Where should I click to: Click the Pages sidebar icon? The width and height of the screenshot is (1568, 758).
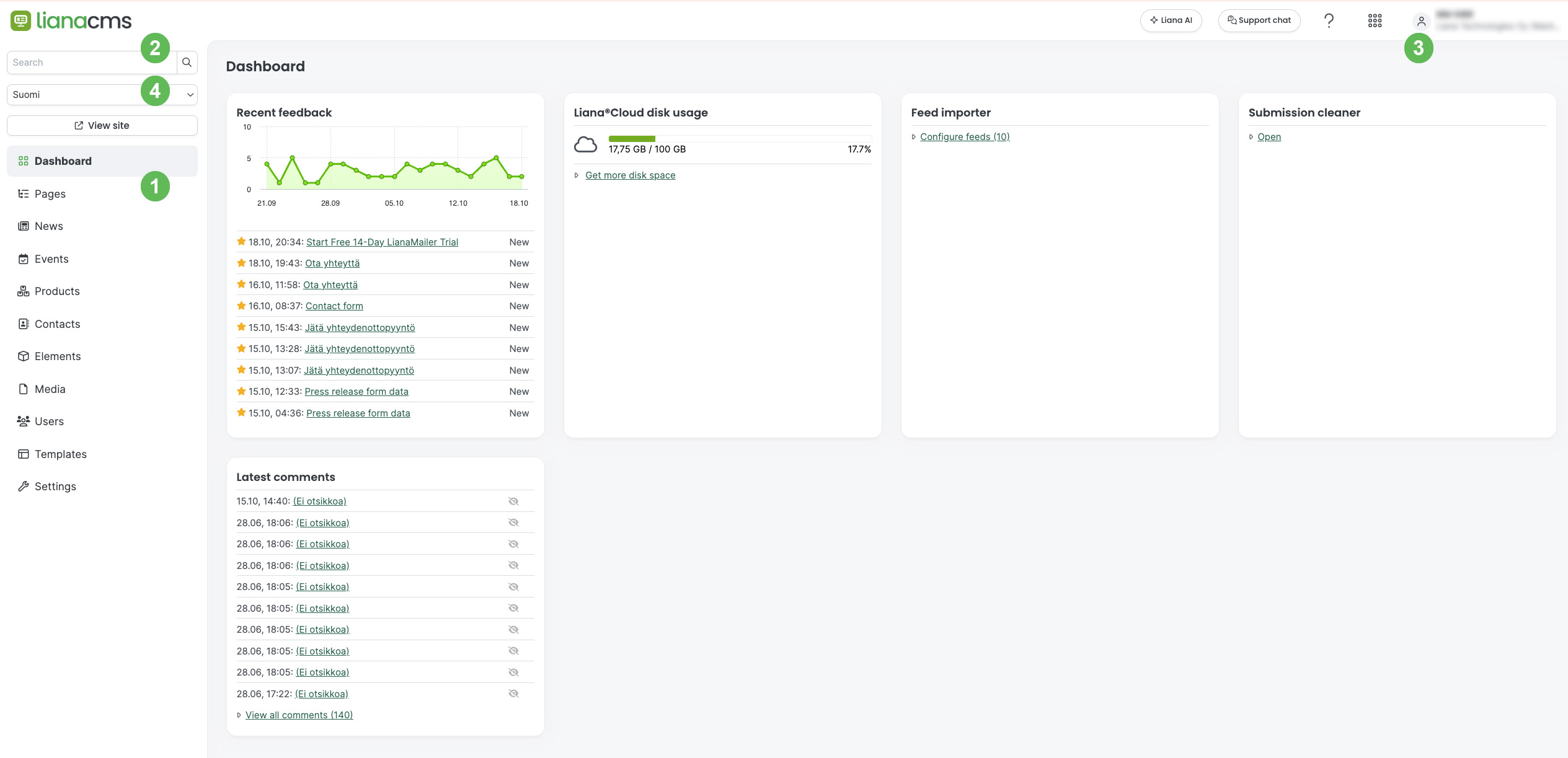click(24, 194)
